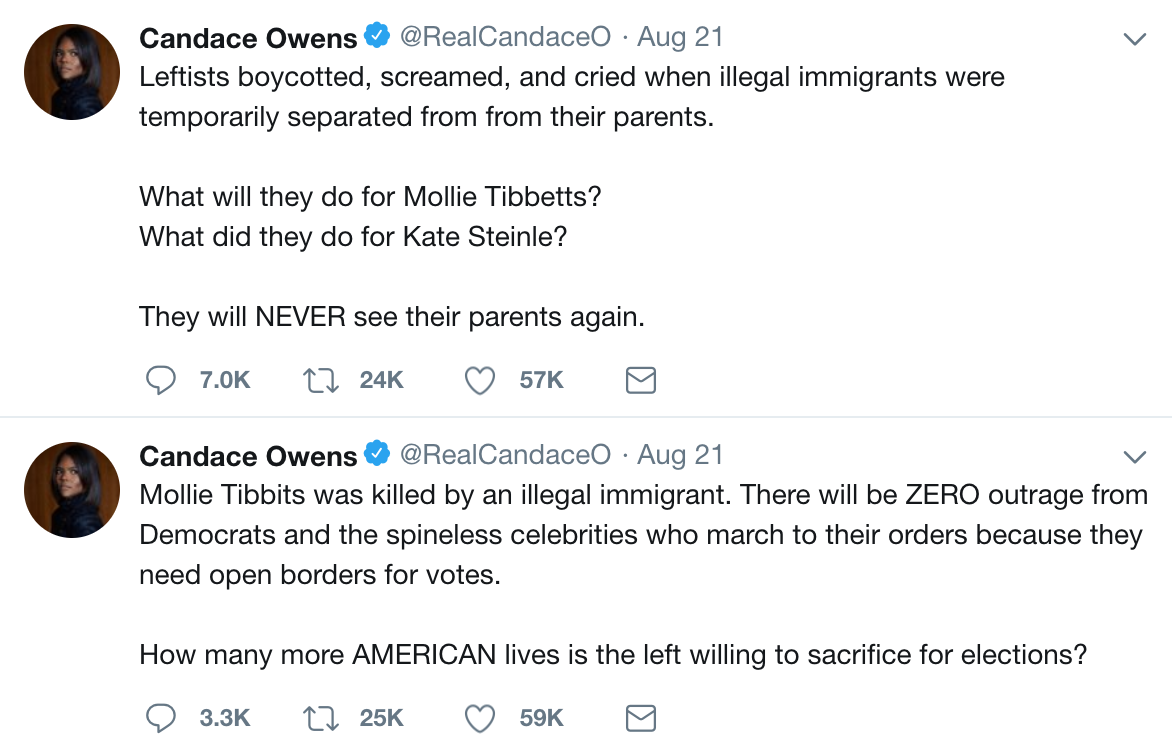Visit @RealCandaceO handle on first tweet
Viewport: 1172px width, 748px height.
tap(505, 37)
